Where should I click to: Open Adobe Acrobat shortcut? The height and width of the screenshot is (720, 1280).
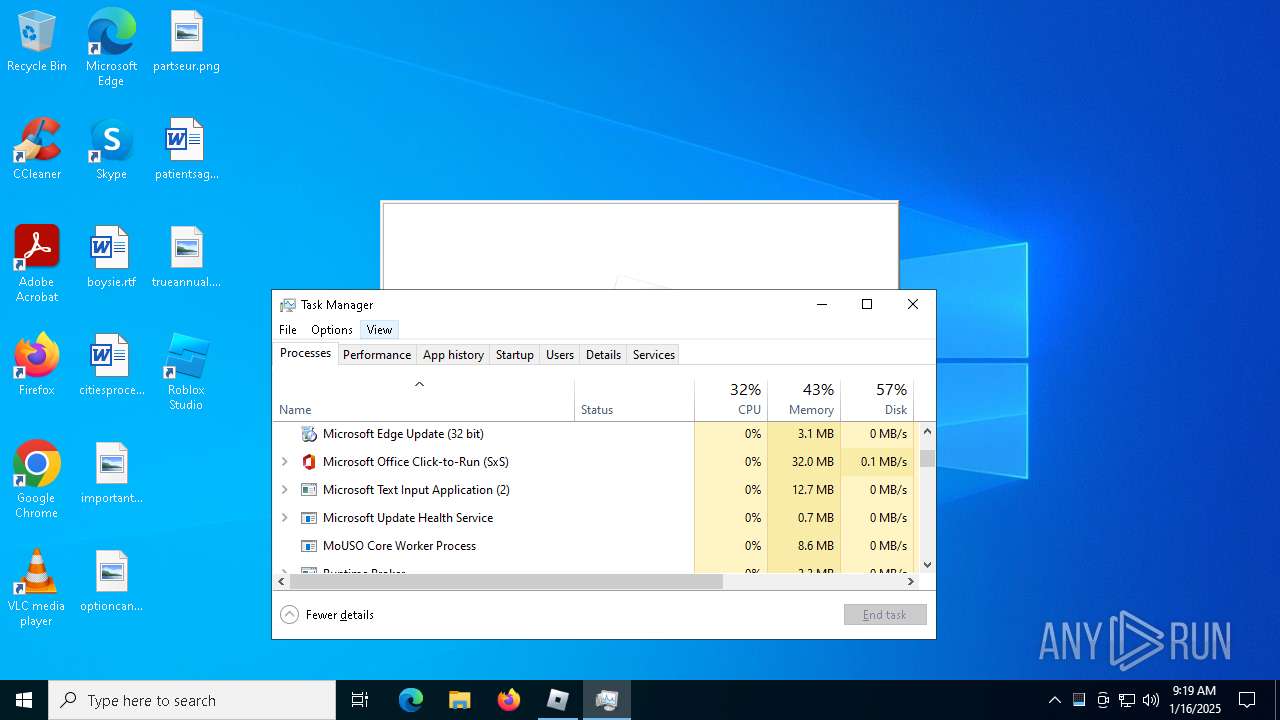pyautogui.click(x=37, y=264)
